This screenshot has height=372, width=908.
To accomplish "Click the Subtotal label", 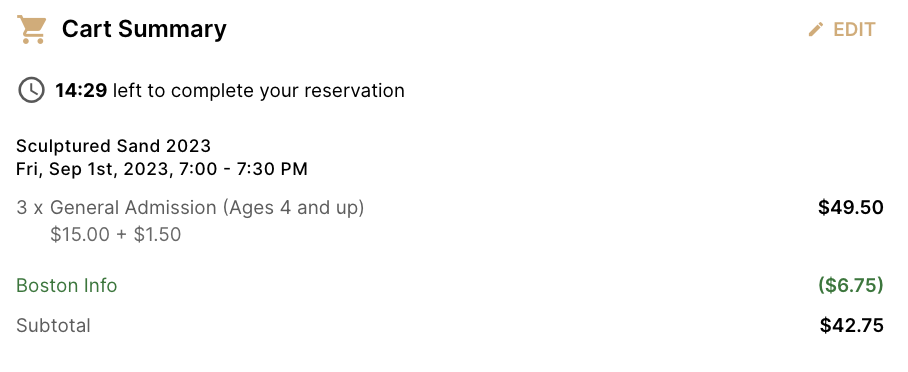I will pyautogui.click(x=53, y=326).
